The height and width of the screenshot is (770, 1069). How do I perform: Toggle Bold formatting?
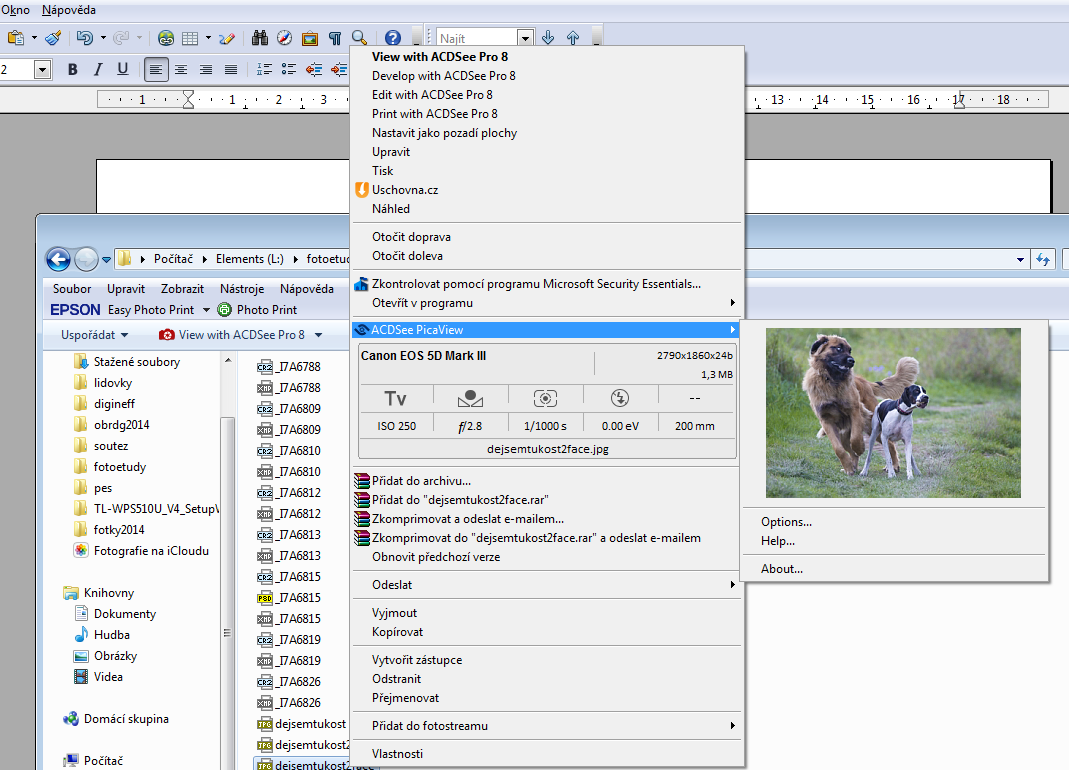tap(72, 69)
